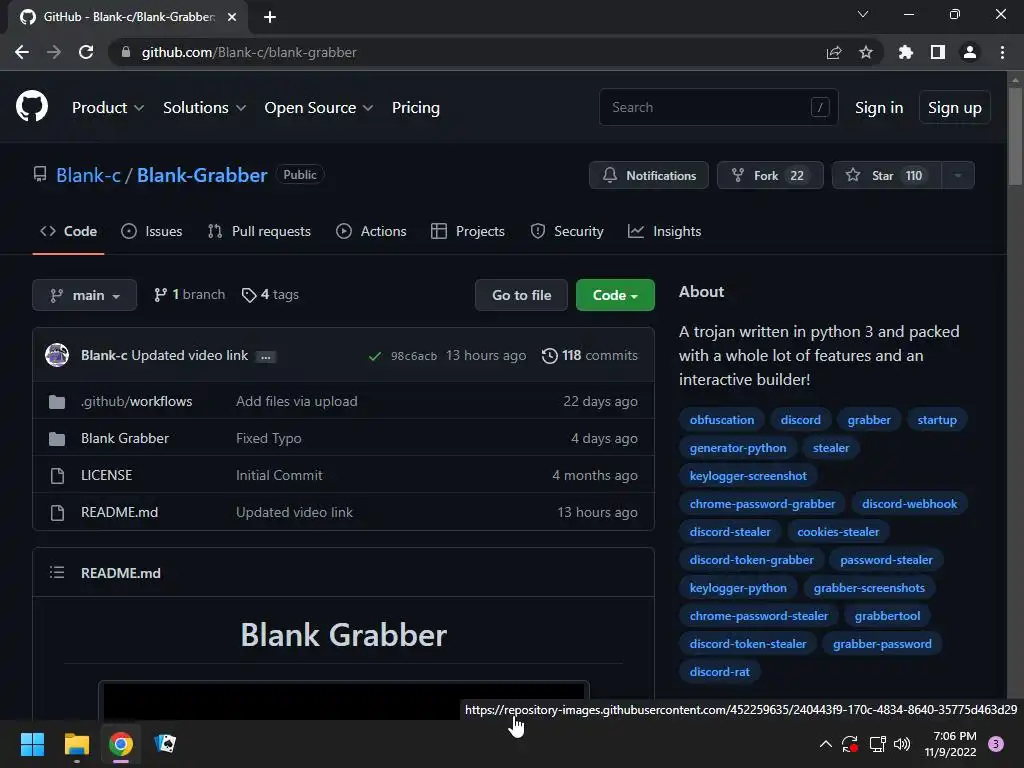Open the Blank-c owner profile link
The image size is (1024, 768).
(x=88, y=175)
